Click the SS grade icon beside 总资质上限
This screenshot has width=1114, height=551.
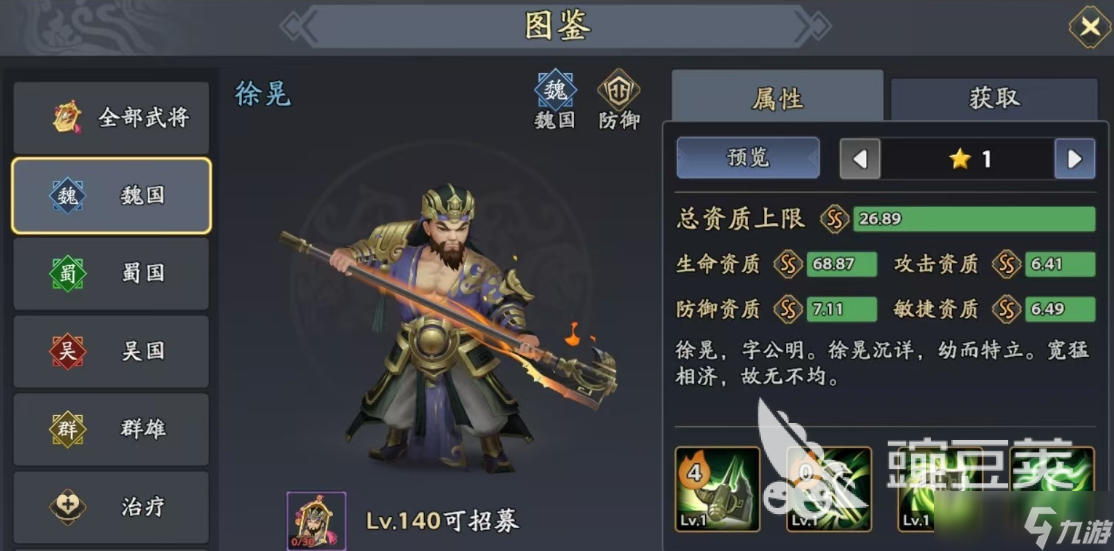[x=836, y=219]
